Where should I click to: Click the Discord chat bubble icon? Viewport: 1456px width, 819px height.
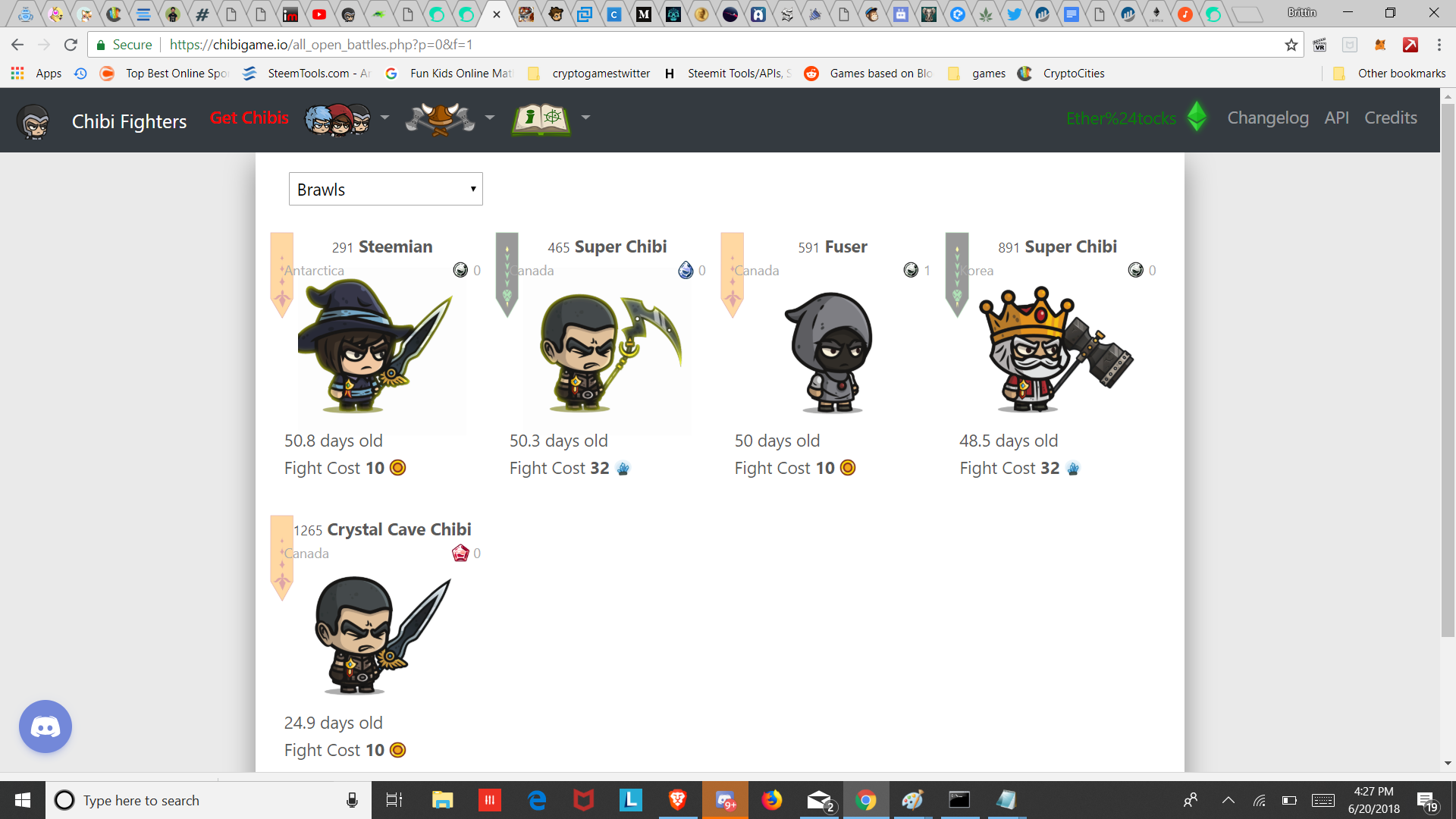pyautogui.click(x=45, y=726)
